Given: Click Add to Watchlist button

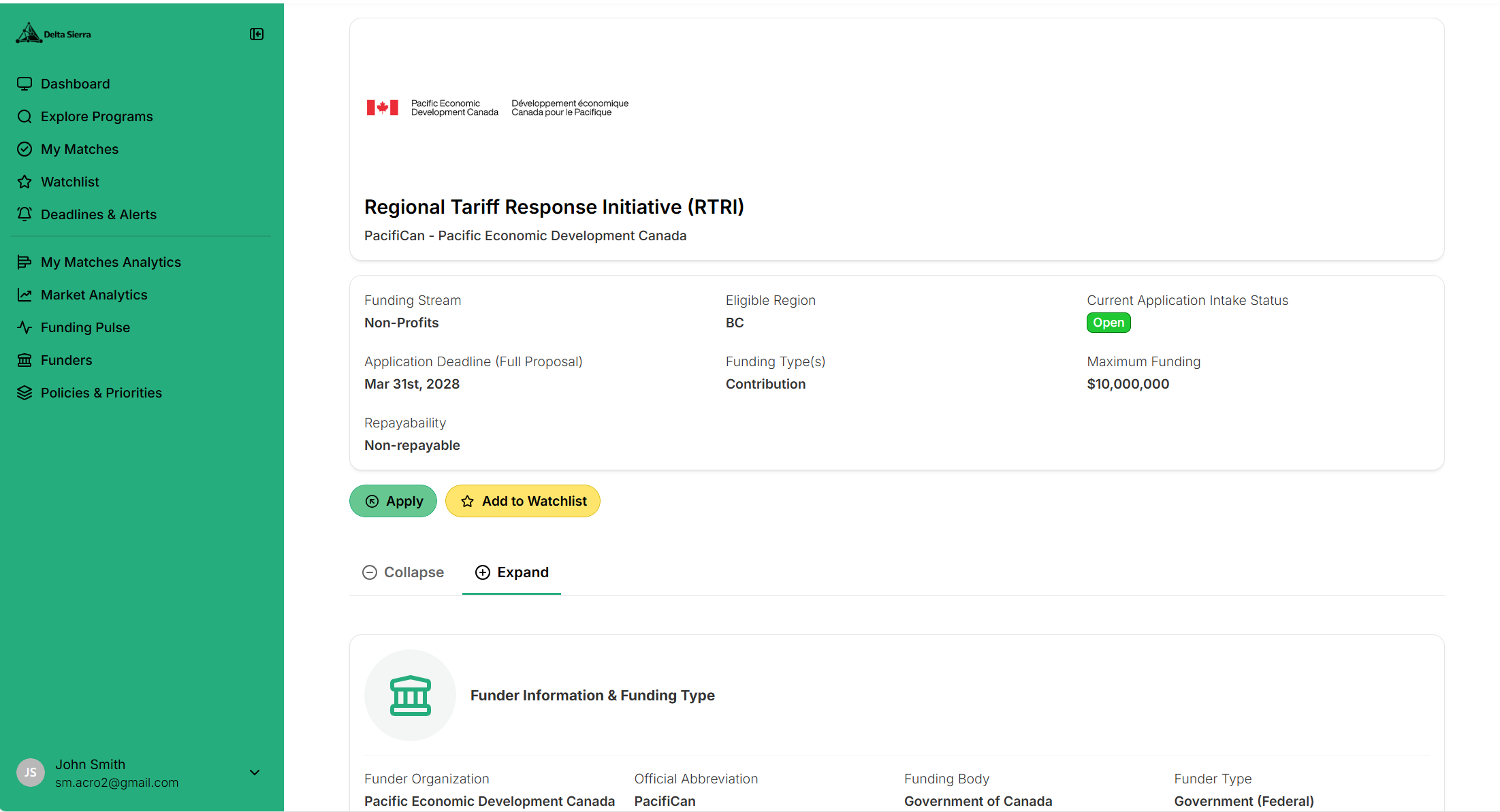Looking at the screenshot, I should [522, 501].
